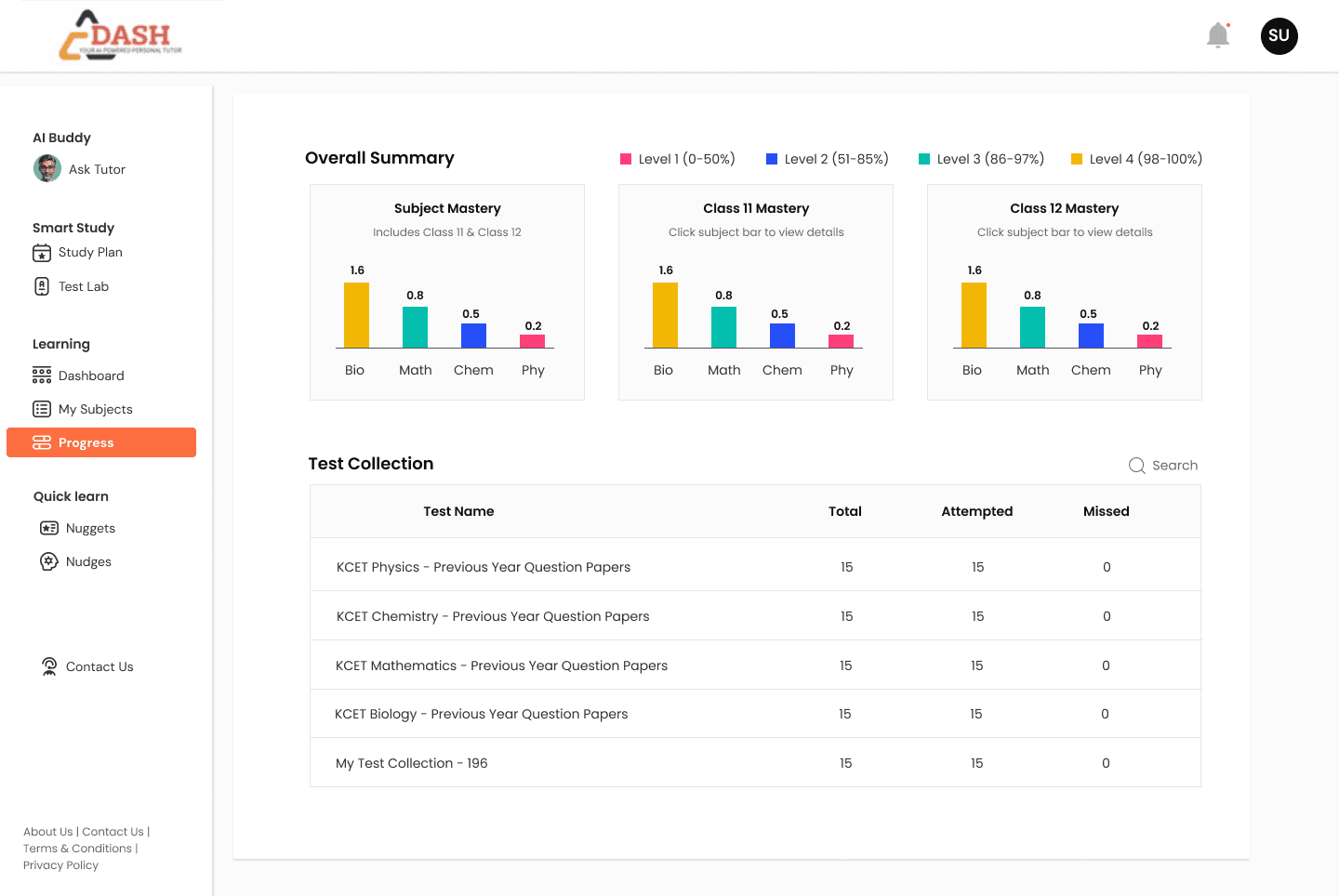Click the Nudges gear icon

49,561
